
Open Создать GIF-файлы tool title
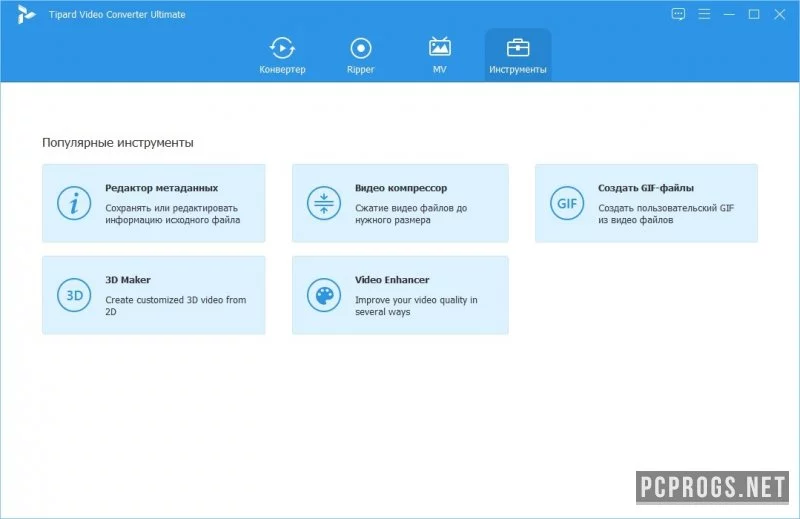point(646,188)
